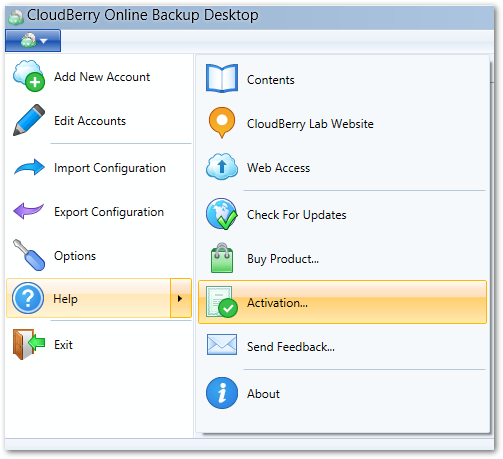503x459 pixels.
Task: Click the Import Configuration blue arrow icon
Action: 29,167
